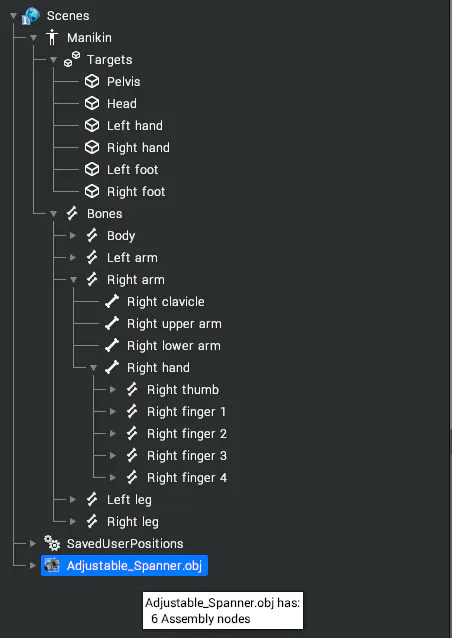Collapse the Targets group
Image resolution: width=452 pixels, height=638 pixels.
point(53,60)
